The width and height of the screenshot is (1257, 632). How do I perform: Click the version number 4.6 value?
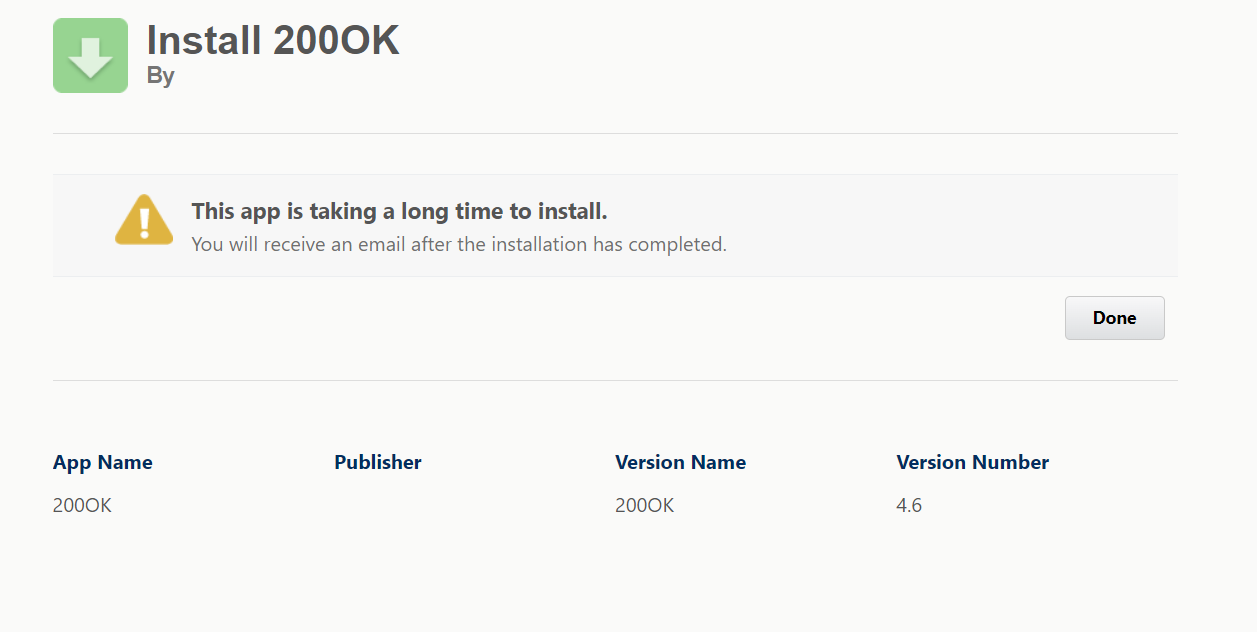(908, 506)
